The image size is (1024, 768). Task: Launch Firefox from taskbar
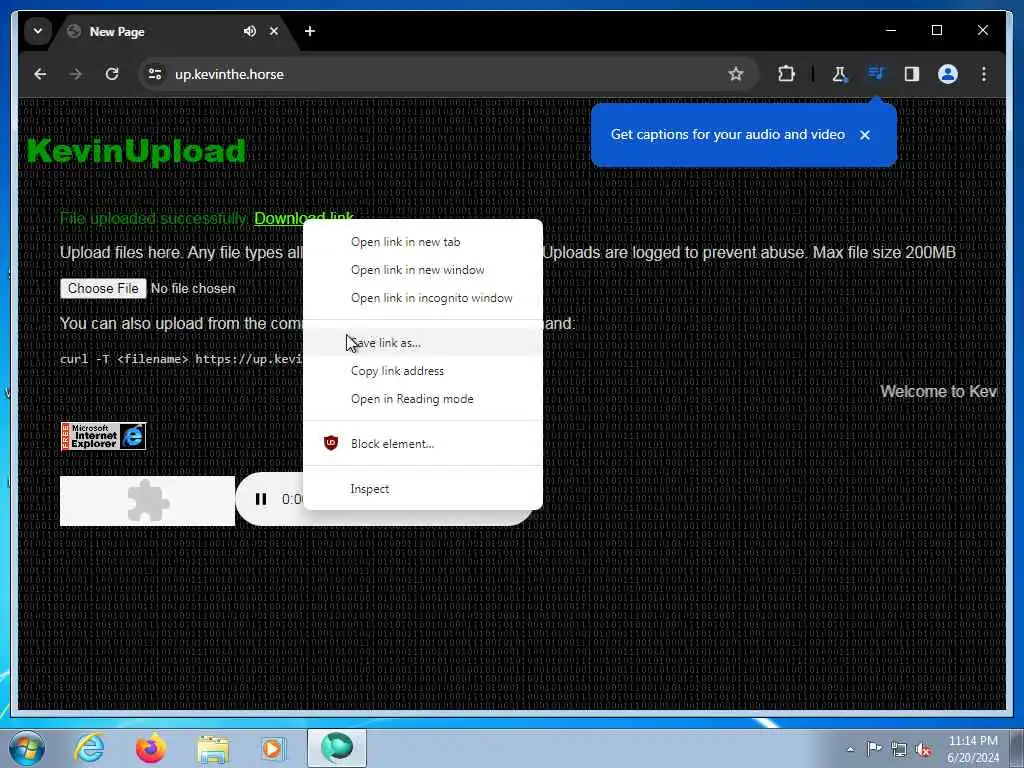click(150, 748)
